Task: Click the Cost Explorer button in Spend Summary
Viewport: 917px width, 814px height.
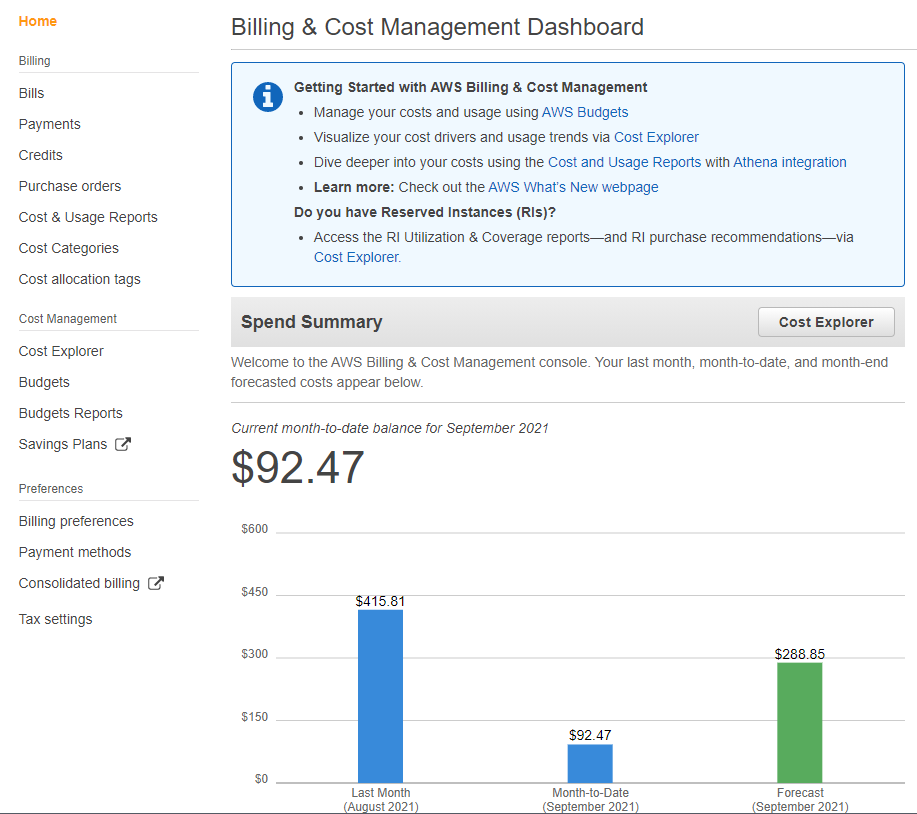Action: point(825,321)
